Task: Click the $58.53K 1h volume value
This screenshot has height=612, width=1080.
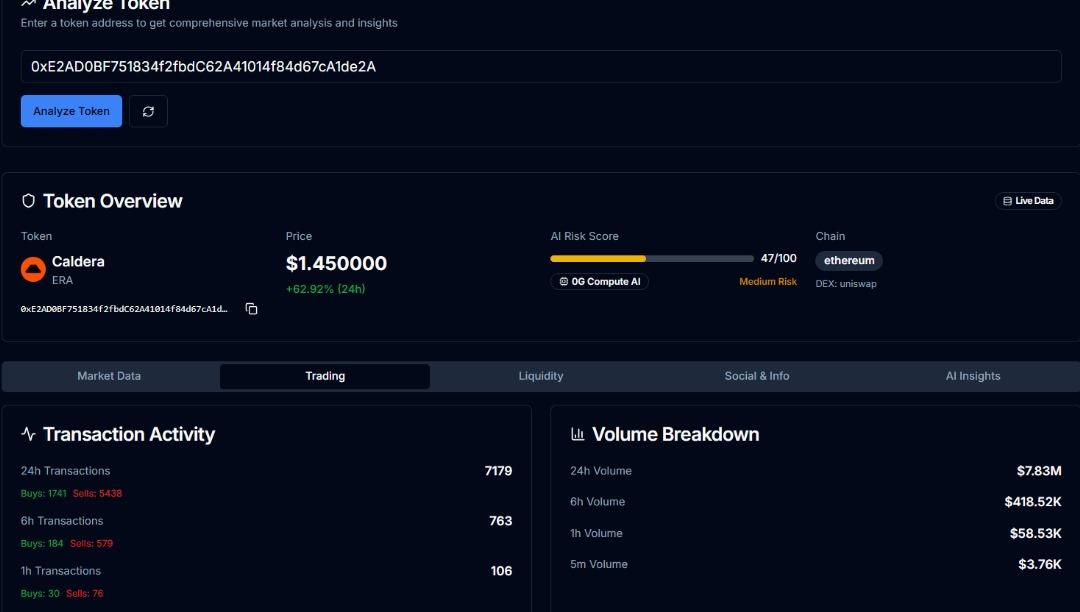Action: [x=1035, y=534]
